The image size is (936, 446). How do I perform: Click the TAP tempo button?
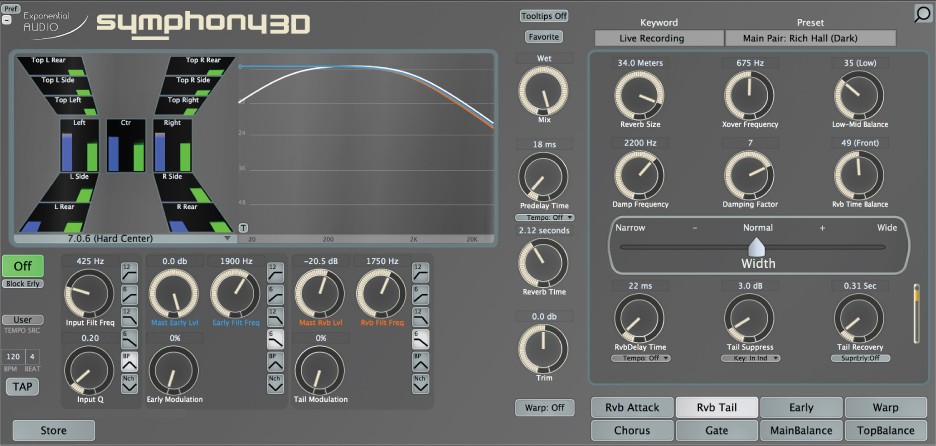coord(23,386)
